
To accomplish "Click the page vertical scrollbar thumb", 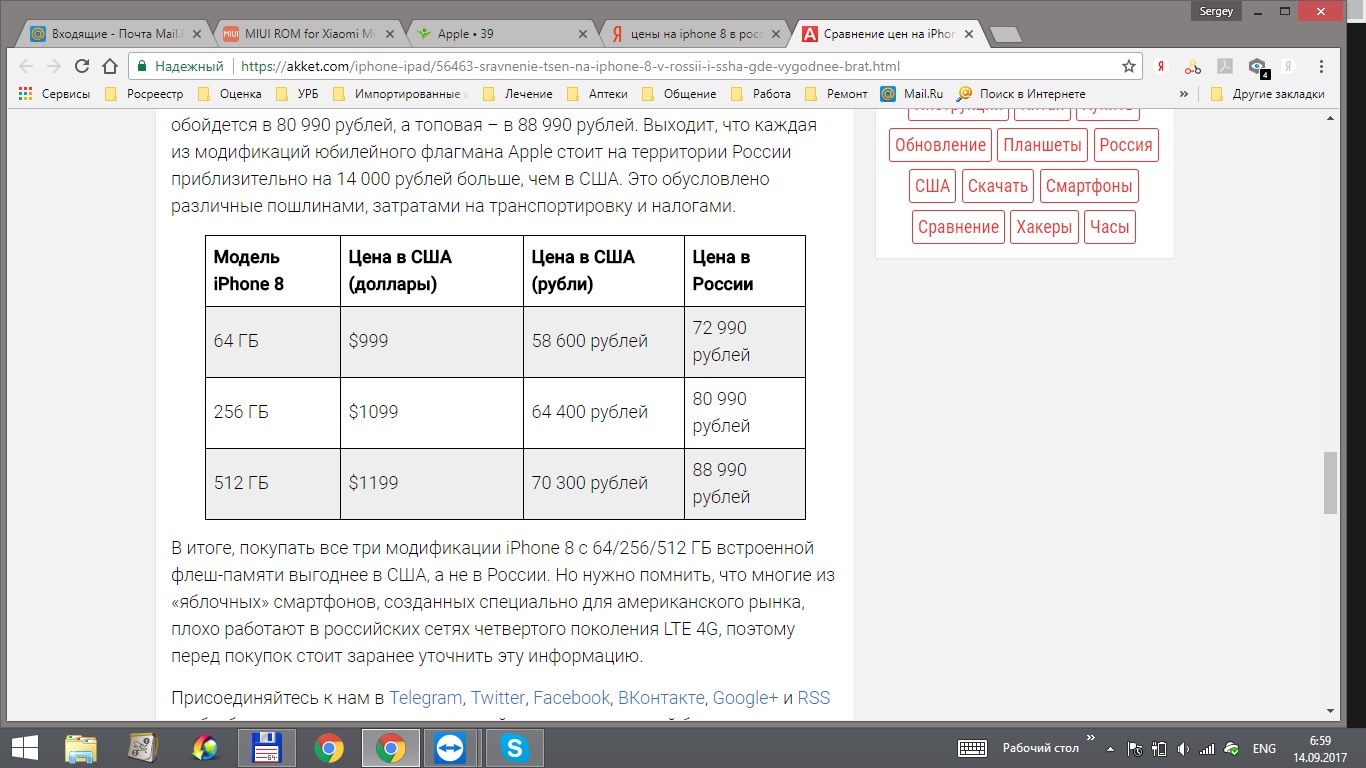I will pyautogui.click(x=1329, y=482).
